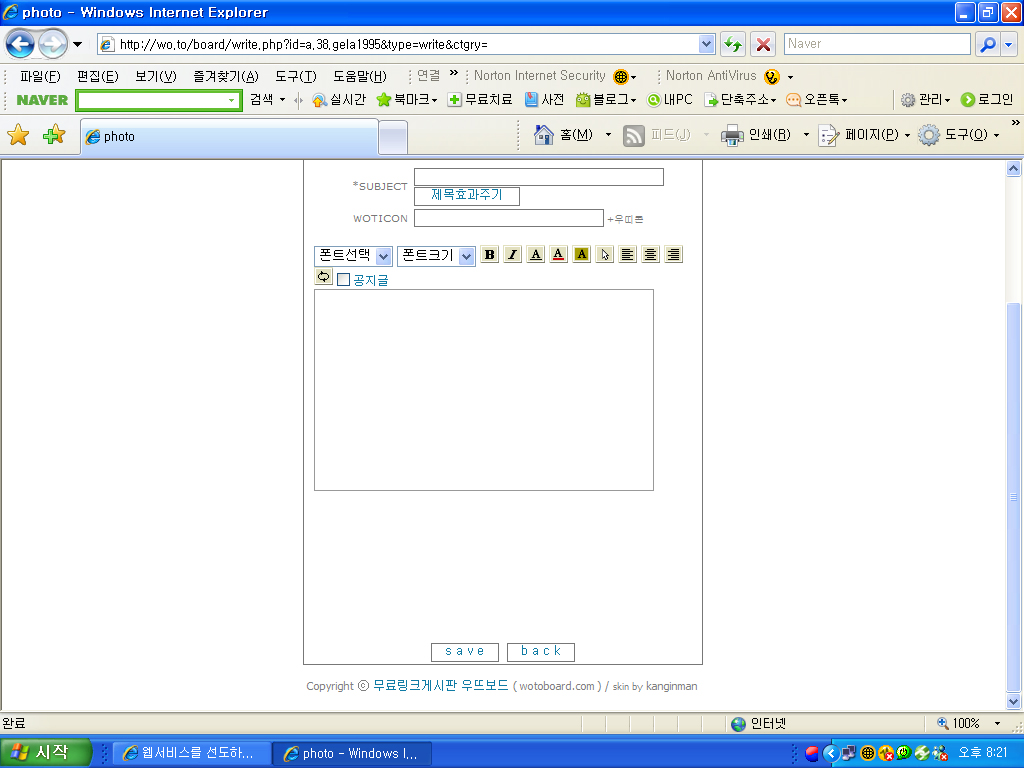This screenshot has width=1024, height=768.
Task: Enable the 공지글 notice checkbox
Action: (344, 280)
